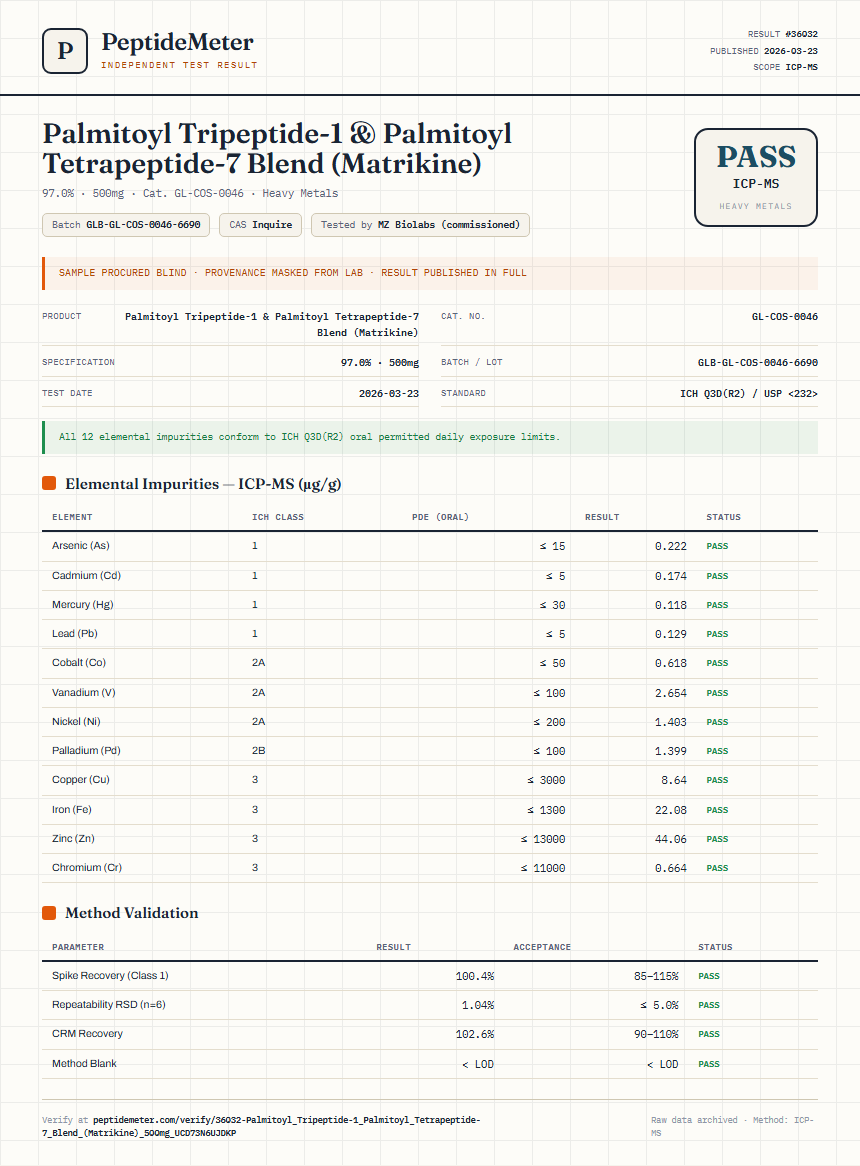Click the PeptideMeter P logo icon
This screenshot has width=860, height=1166.
point(65,51)
